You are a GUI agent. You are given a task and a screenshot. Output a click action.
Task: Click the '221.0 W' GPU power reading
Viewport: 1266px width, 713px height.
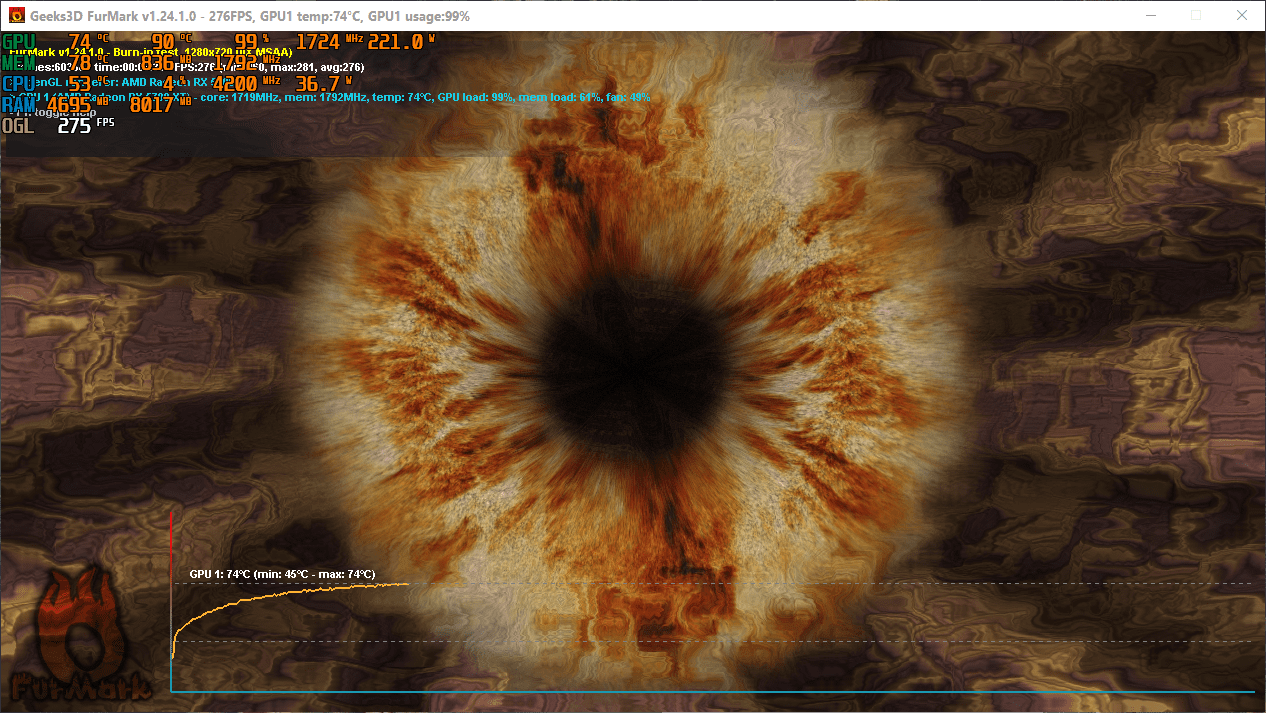[x=401, y=42]
